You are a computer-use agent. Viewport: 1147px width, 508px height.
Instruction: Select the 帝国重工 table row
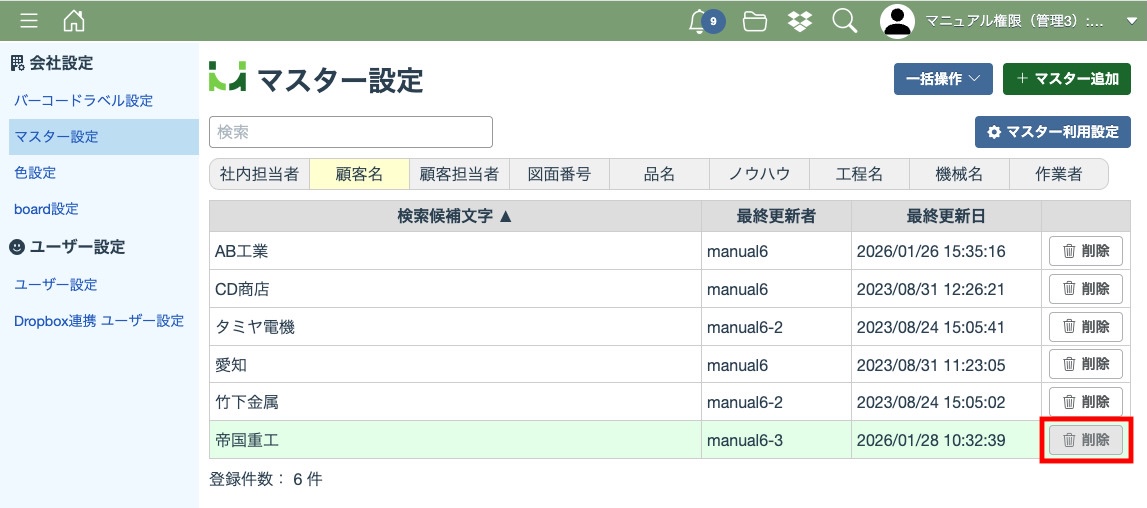pyautogui.click(x=455, y=440)
